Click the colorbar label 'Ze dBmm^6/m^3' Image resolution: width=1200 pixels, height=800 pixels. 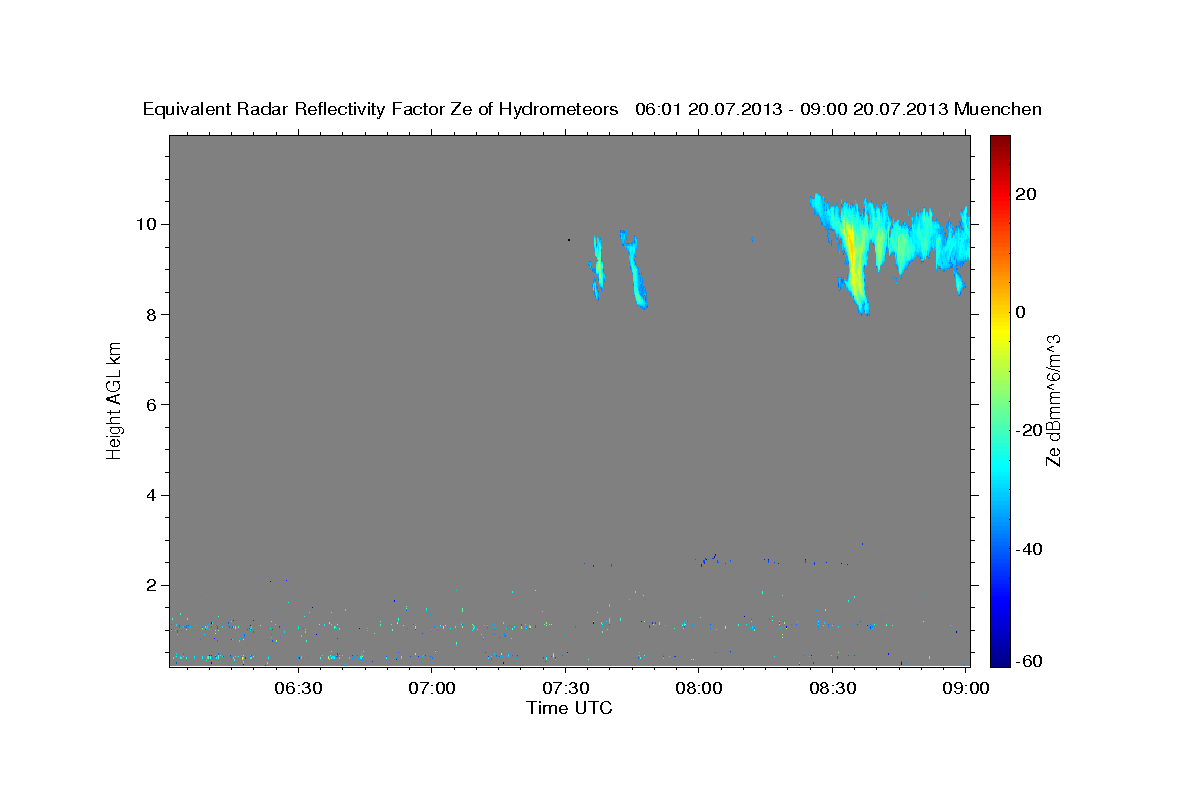coord(1053,401)
